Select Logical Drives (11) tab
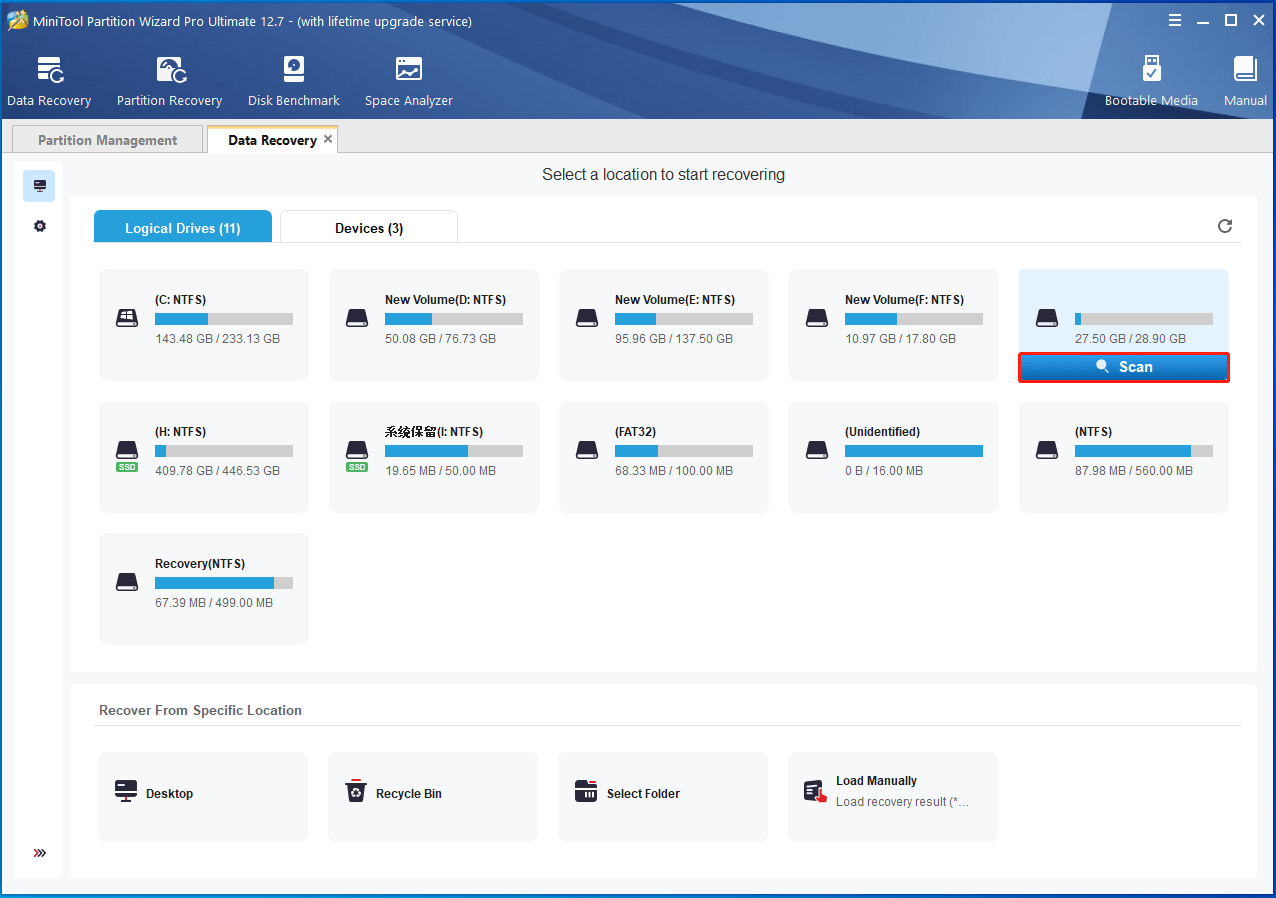This screenshot has height=898, width=1276. pos(182,227)
